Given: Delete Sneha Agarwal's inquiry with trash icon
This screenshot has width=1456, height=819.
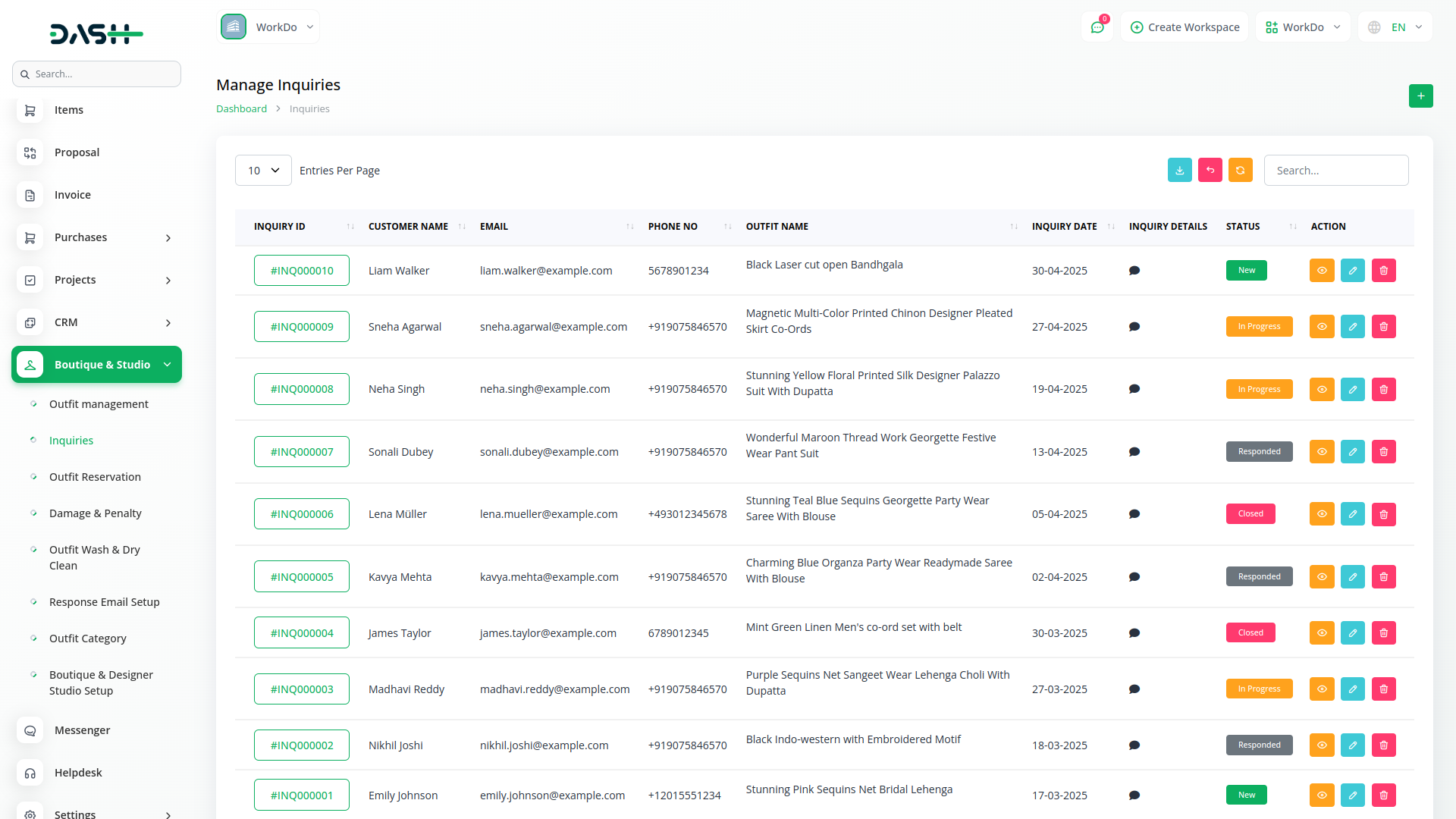Looking at the screenshot, I should [1383, 327].
